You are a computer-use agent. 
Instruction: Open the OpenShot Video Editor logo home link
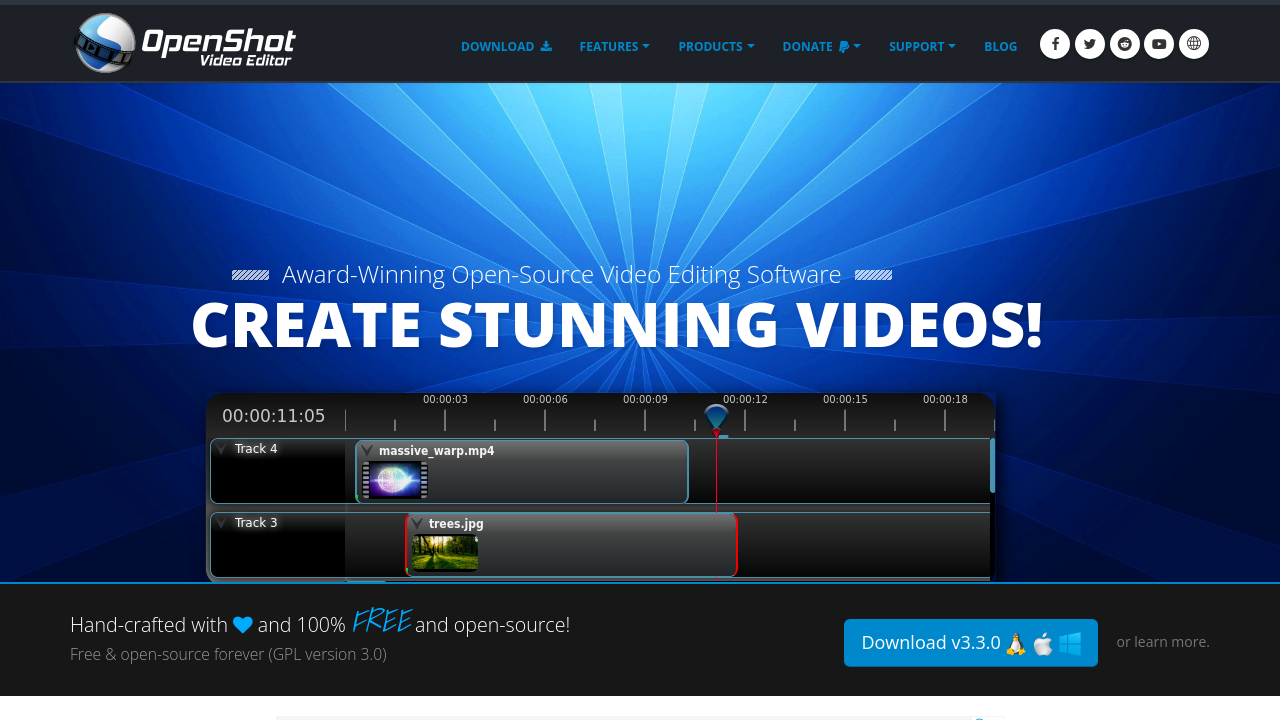(x=185, y=43)
